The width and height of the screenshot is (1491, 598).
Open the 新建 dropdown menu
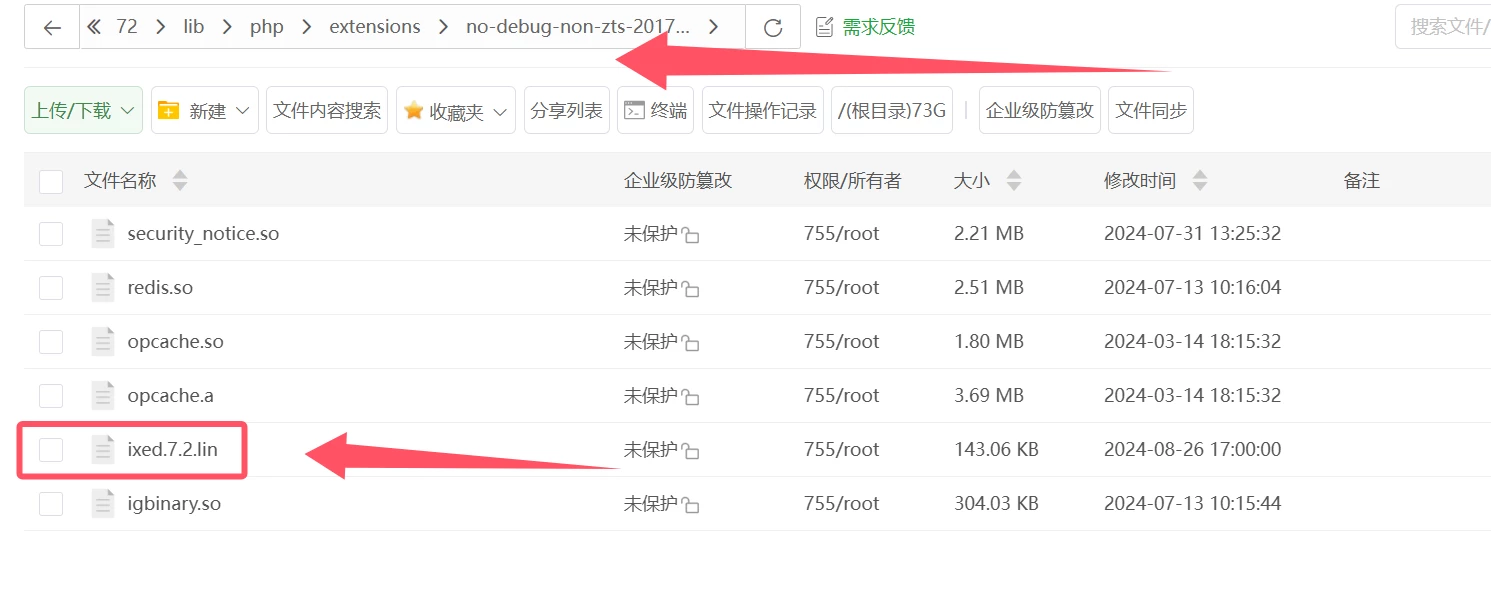pyautogui.click(x=205, y=111)
